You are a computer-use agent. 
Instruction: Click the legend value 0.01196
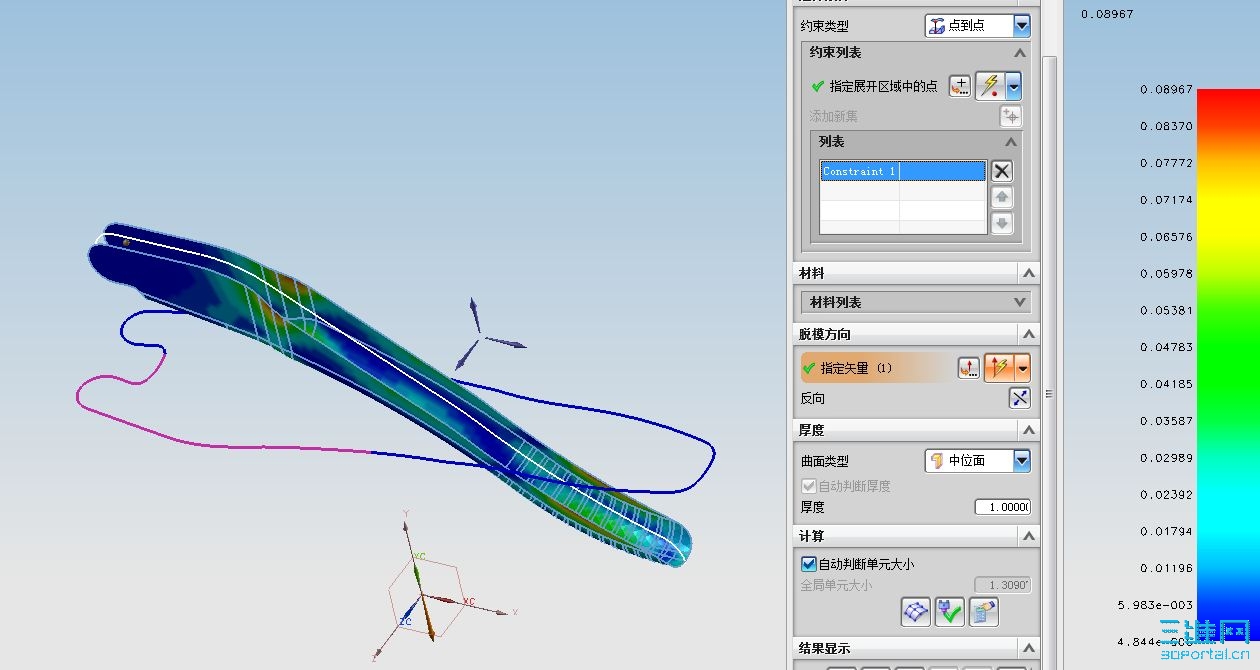pos(1166,568)
